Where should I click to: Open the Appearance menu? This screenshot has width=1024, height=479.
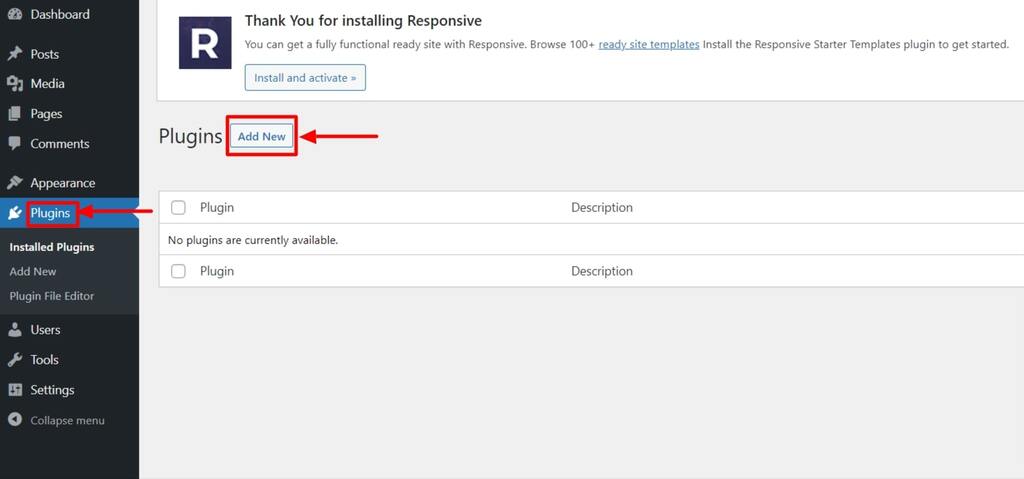tap(63, 183)
